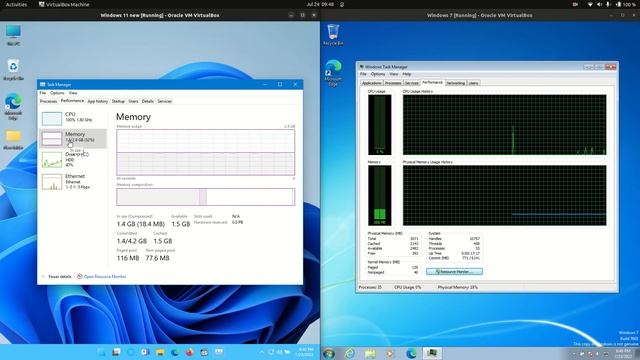640x360 pixels.
Task: Click Media Player icon on Windows 7 taskbar
Action: 391,353
